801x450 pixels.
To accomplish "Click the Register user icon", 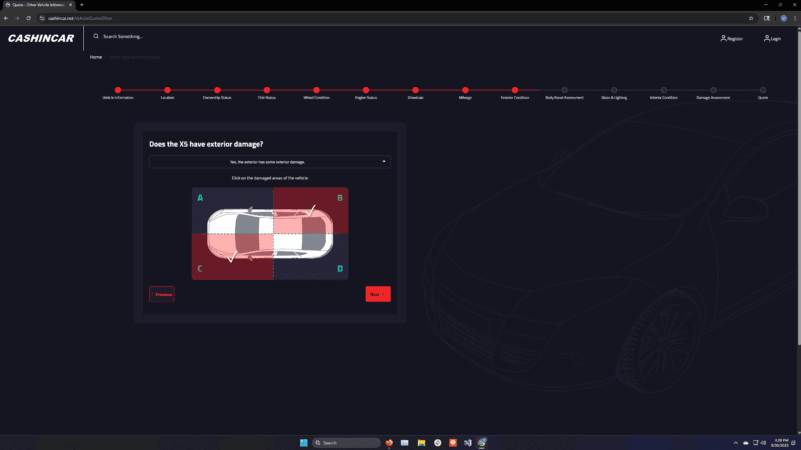I will (724, 38).
